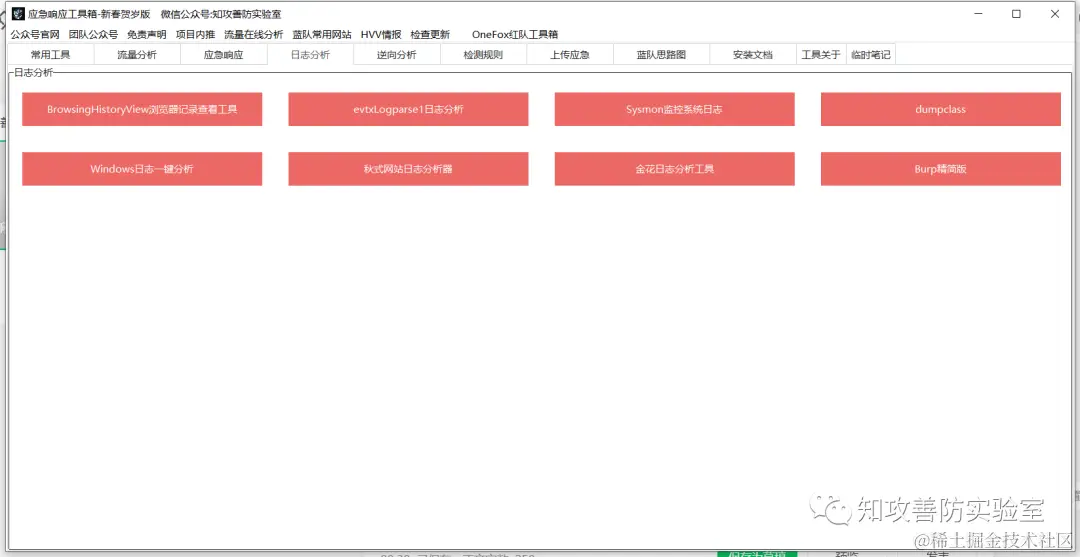
Task: Launch evtxLogparse1日志分析 tool
Action: 408,109
